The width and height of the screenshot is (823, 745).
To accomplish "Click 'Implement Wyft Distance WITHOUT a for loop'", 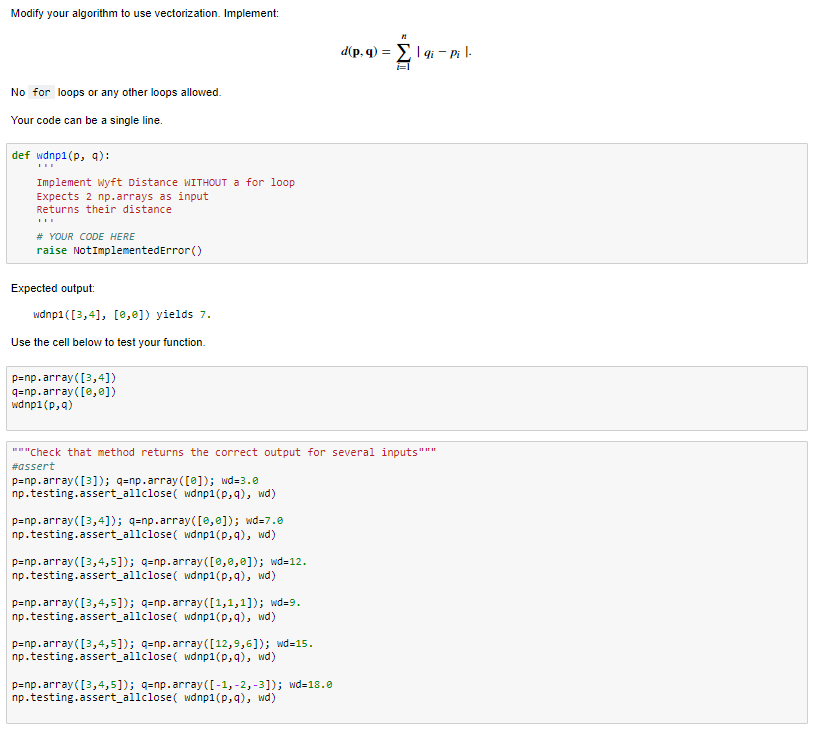I will click(x=165, y=183).
